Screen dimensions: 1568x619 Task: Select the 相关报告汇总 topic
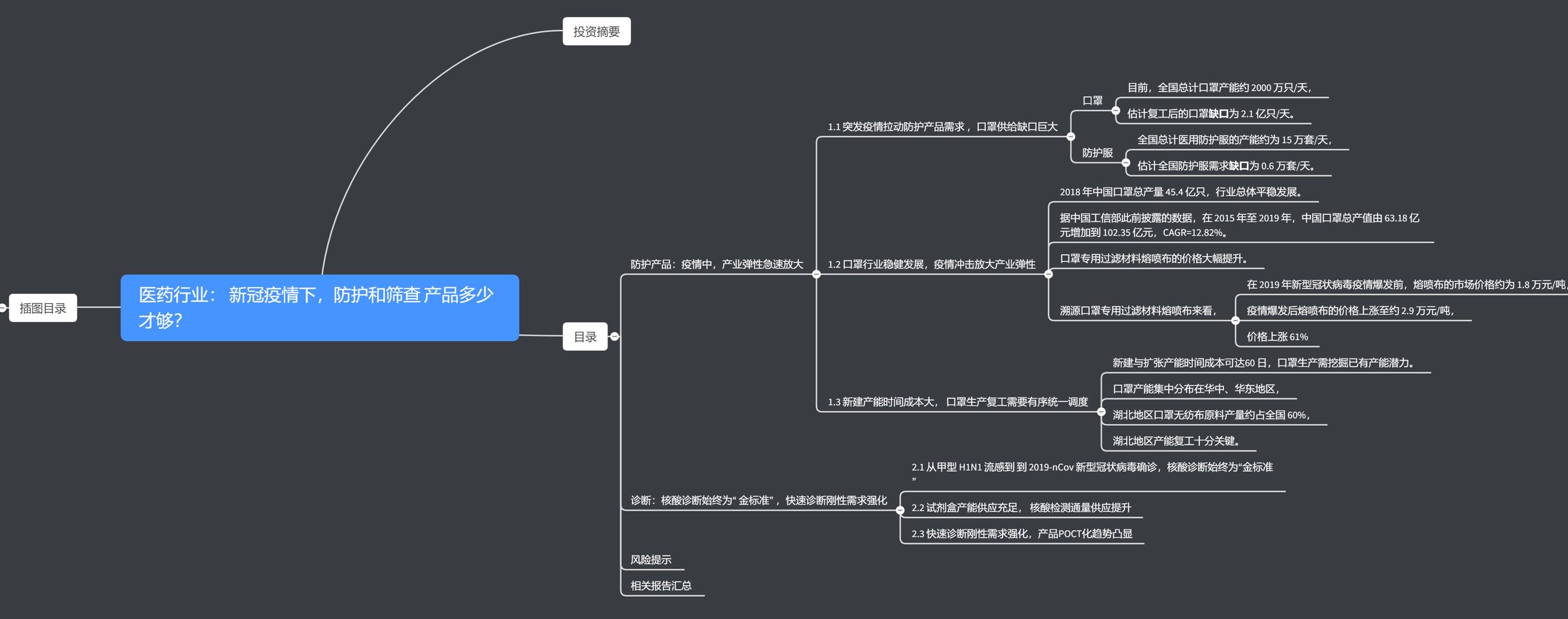(661, 586)
